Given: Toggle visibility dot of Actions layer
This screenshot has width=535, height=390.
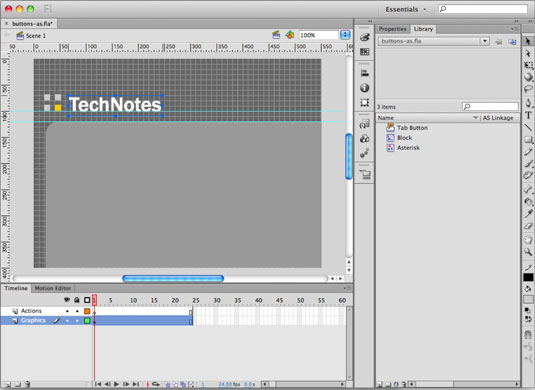Looking at the screenshot, I should tap(67, 311).
